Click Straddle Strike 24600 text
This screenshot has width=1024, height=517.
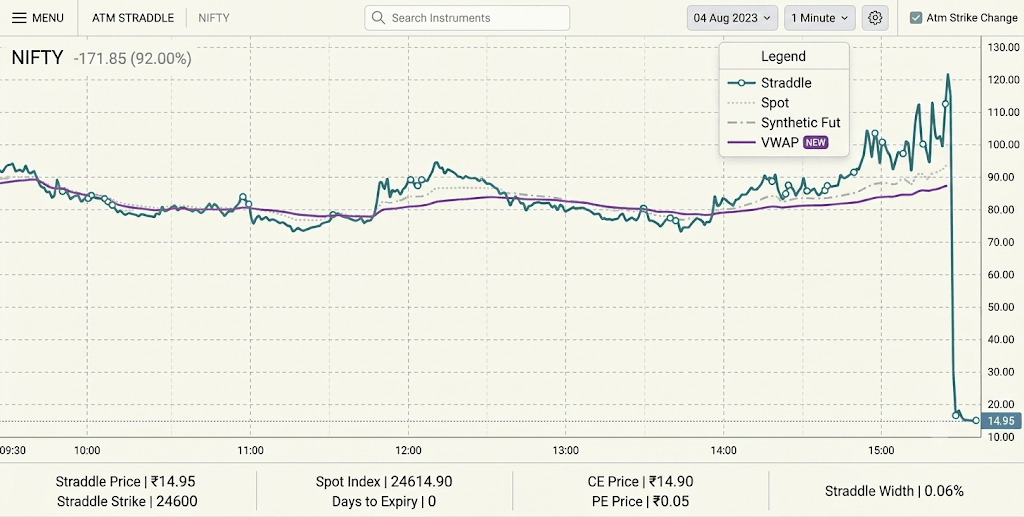[x=127, y=501]
